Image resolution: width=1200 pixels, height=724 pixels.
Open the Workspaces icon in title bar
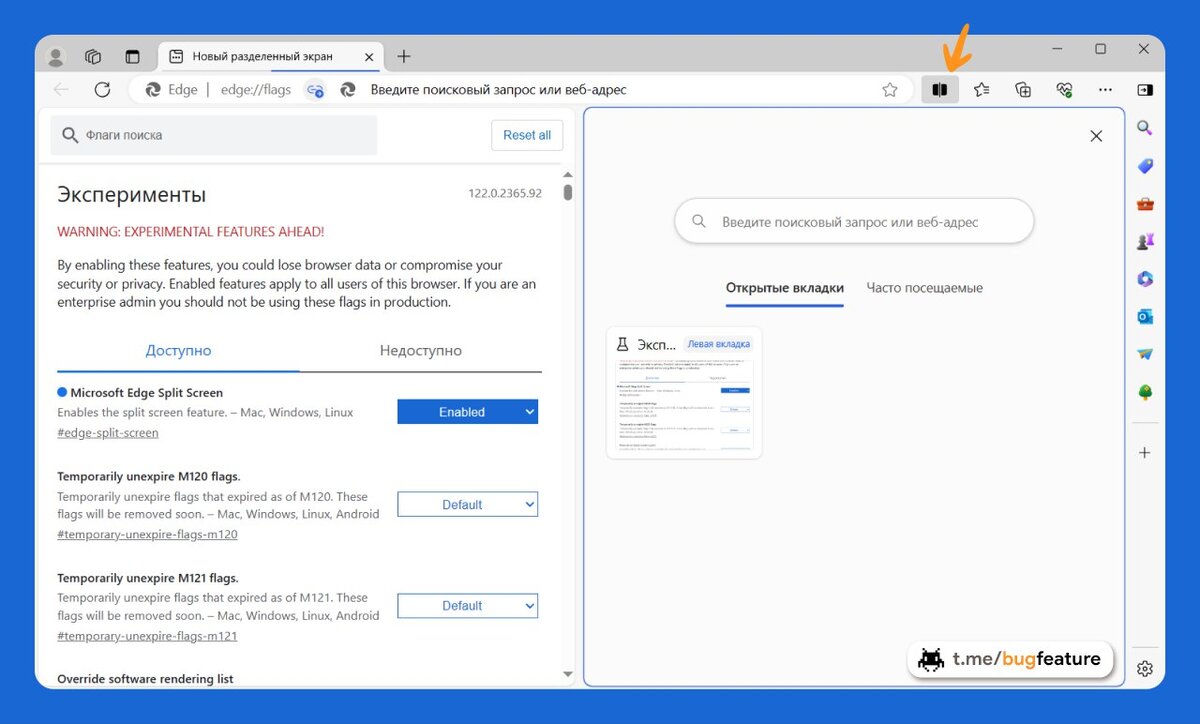pos(93,57)
